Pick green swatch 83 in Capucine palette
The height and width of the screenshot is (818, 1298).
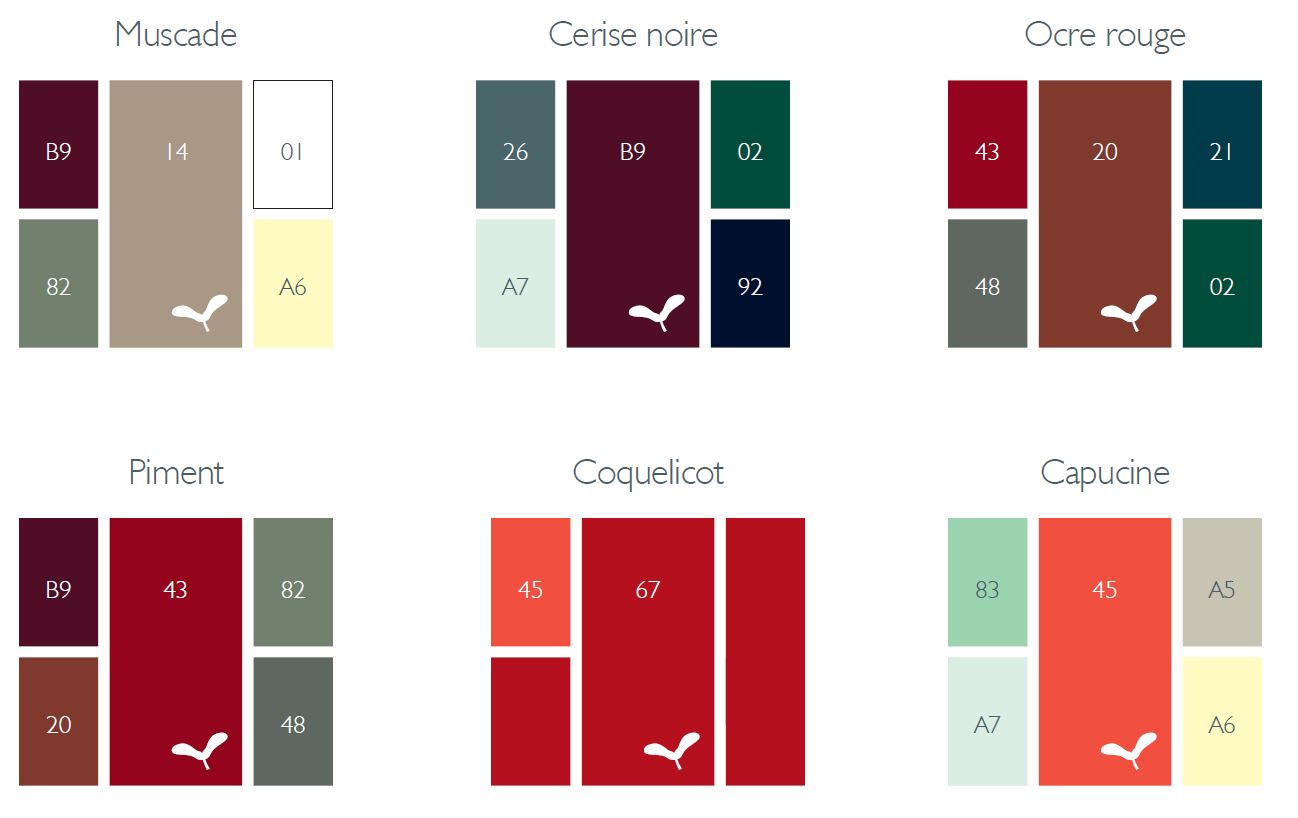coord(988,583)
